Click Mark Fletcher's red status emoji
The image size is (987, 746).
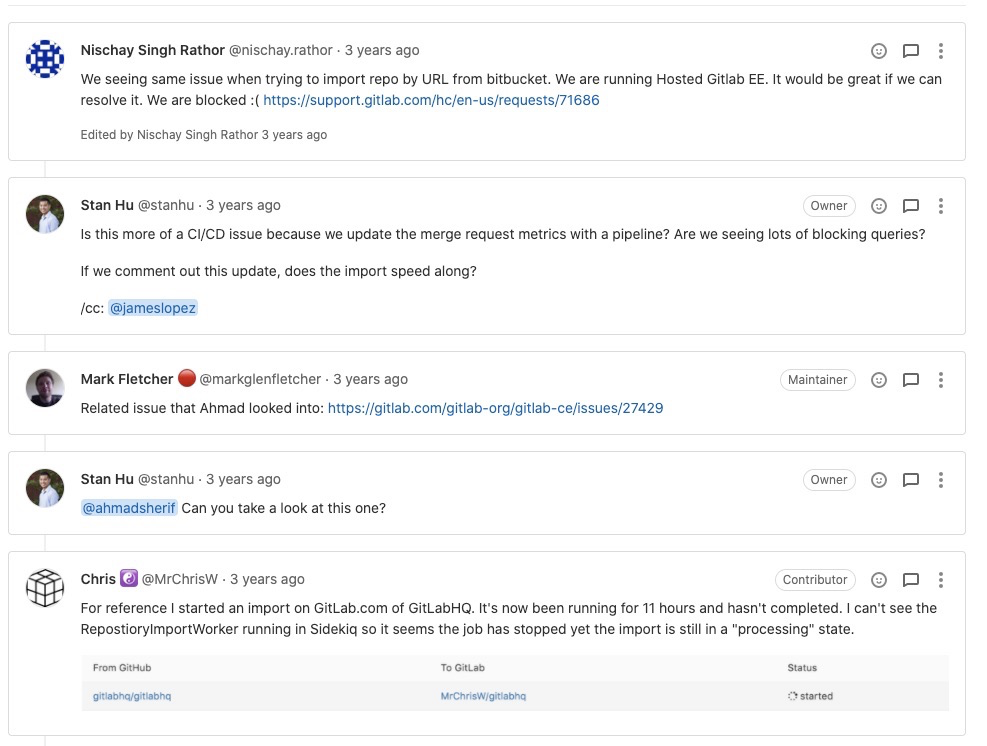(x=187, y=378)
